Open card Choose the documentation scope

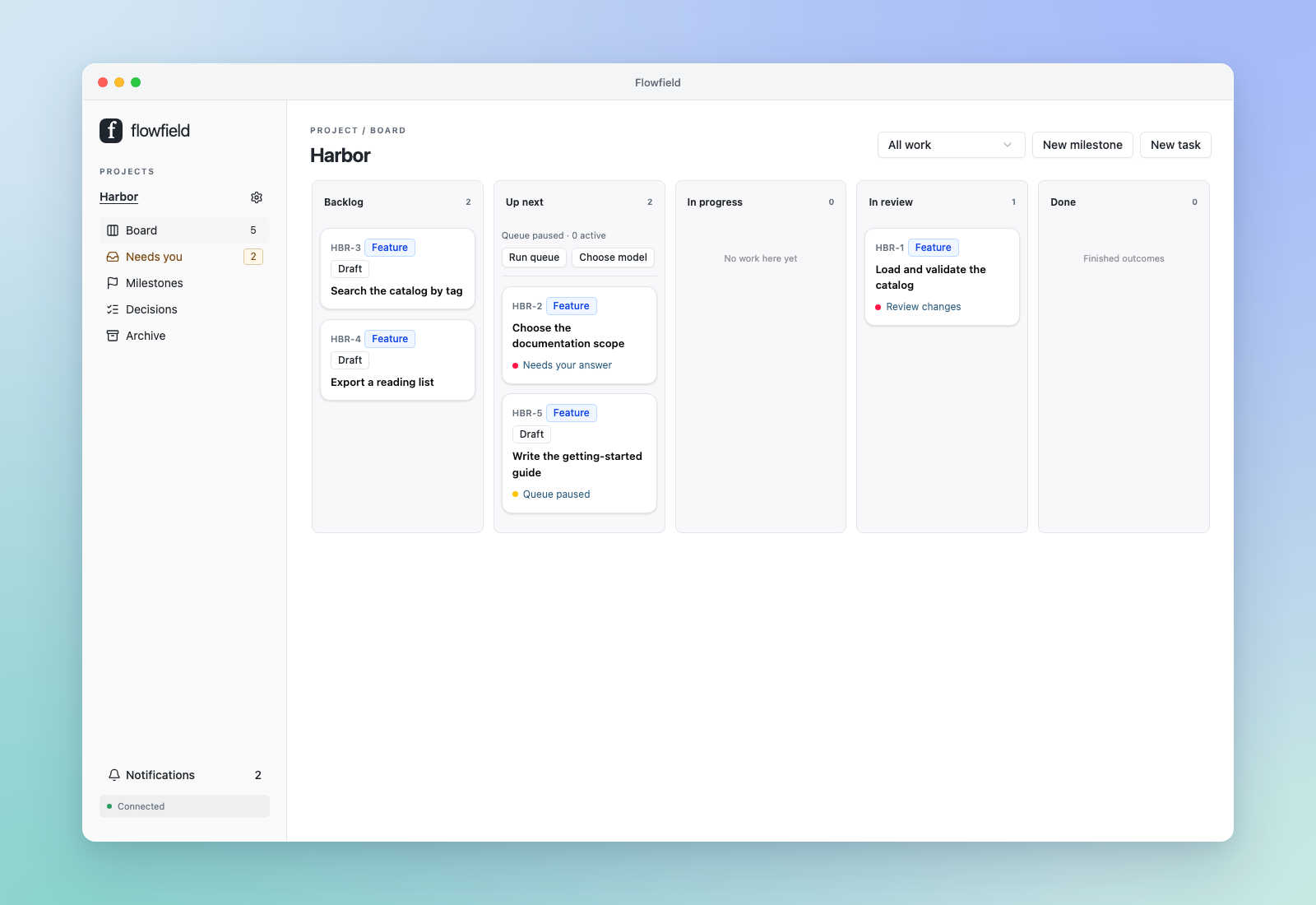coord(579,336)
